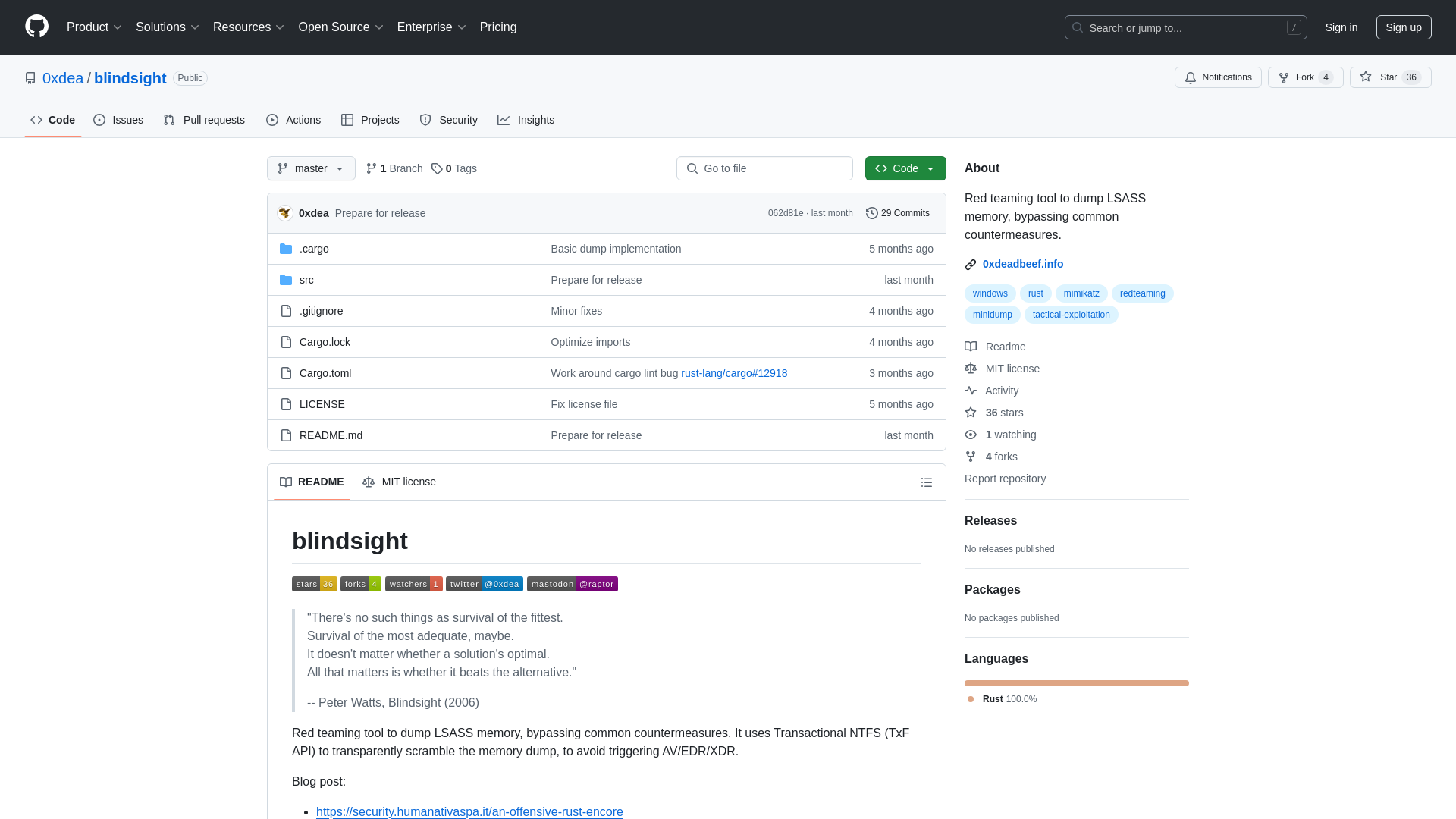Click the Star icon to star repo
The height and width of the screenshot is (819, 1456).
point(1366,77)
